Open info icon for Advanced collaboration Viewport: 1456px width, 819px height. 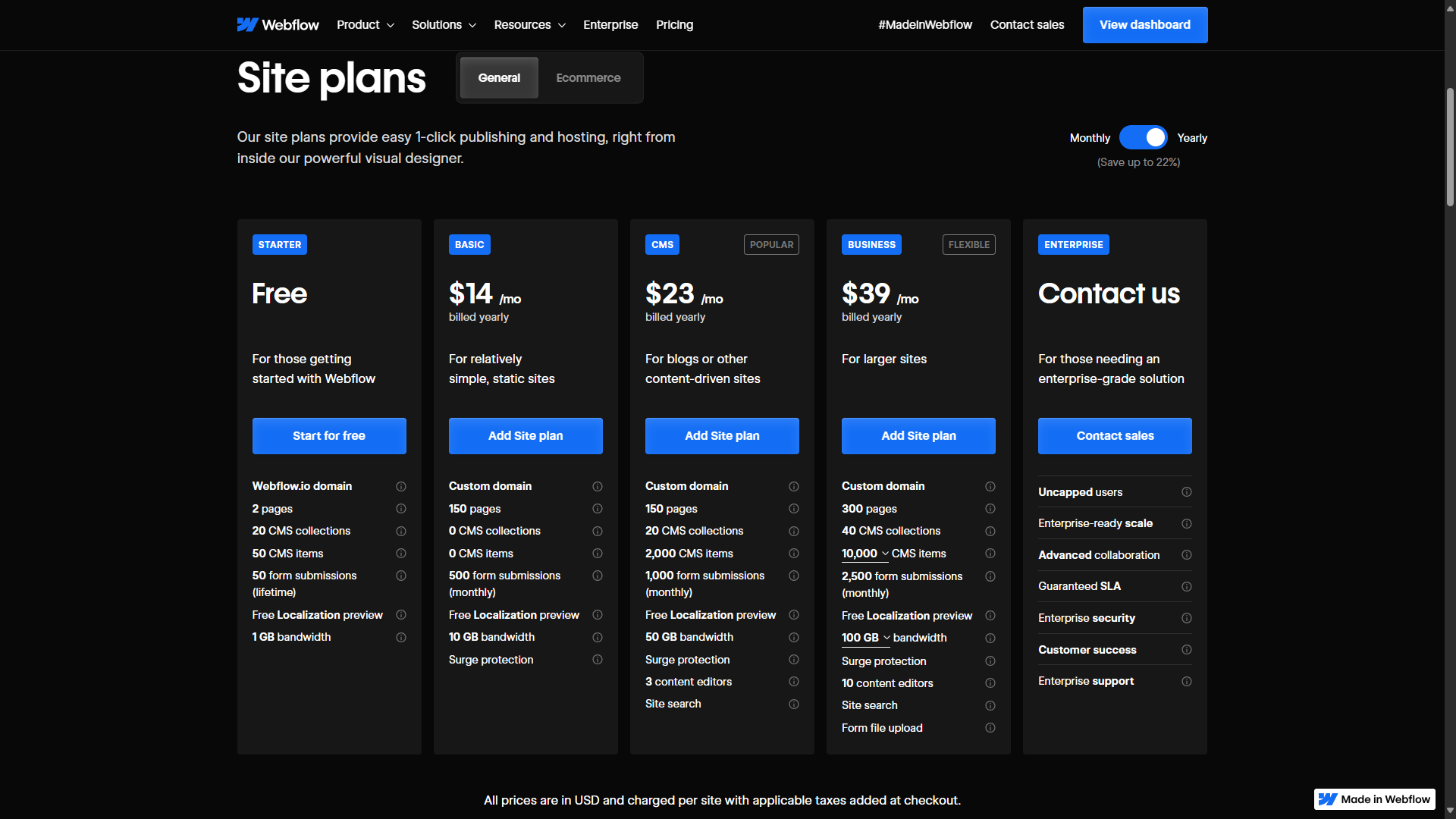pyautogui.click(x=1187, y=555)
